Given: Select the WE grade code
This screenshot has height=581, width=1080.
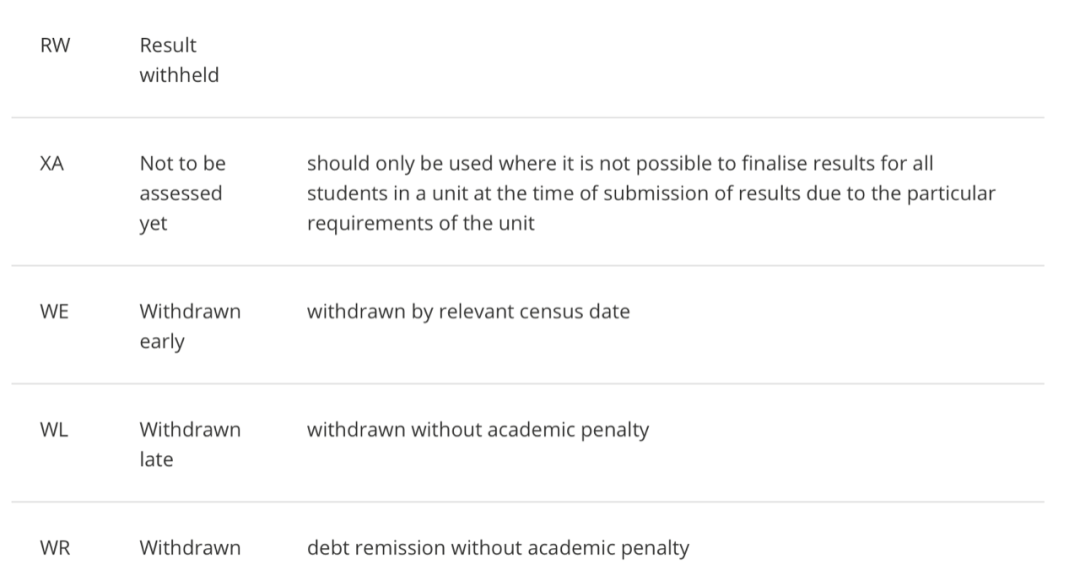Looking at the screenshot, I should click(x=54, y=312).
